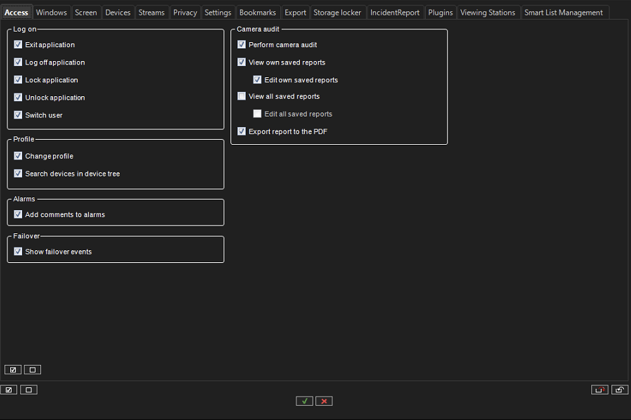
Task: Disable Search devices in device tree
Action: pyautogui.click(x=18, y=173)
